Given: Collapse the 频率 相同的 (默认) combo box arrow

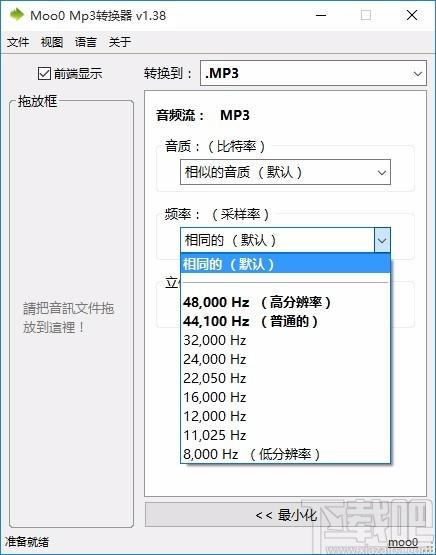Looking at the screenshot, I should [x=382, y=240].
